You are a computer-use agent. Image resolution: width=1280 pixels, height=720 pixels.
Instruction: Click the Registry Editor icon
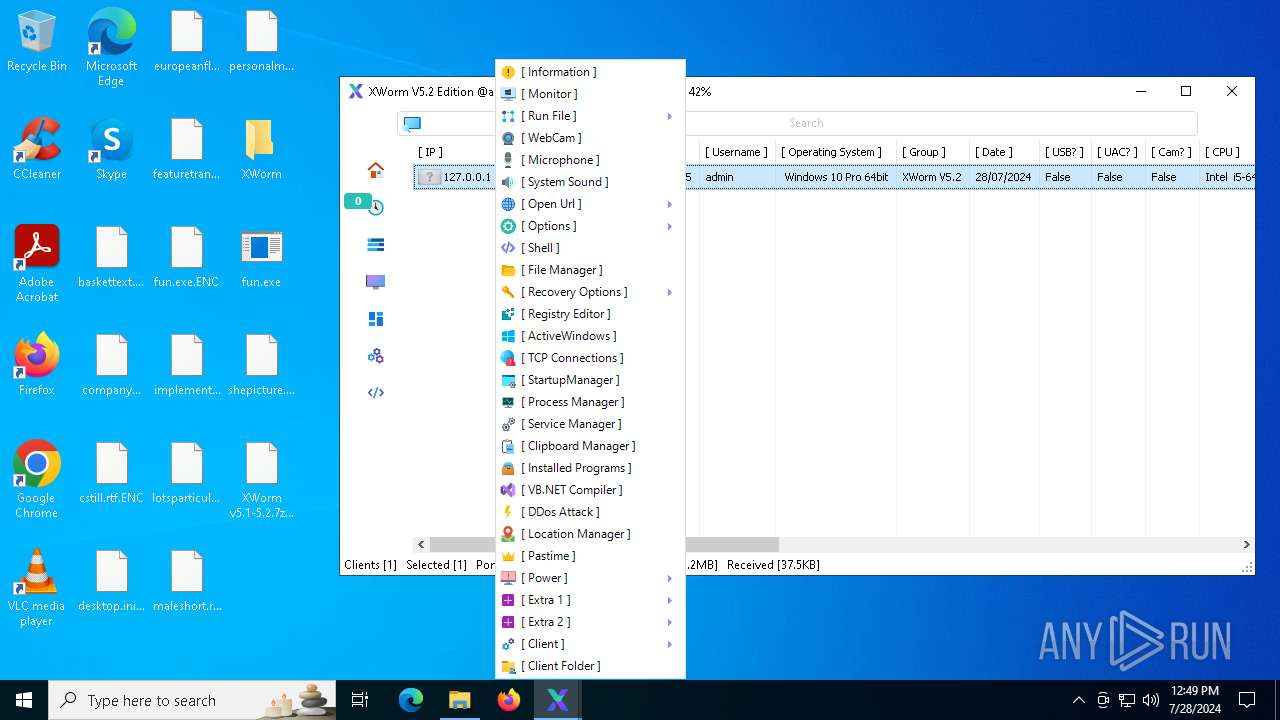(508, 314)
